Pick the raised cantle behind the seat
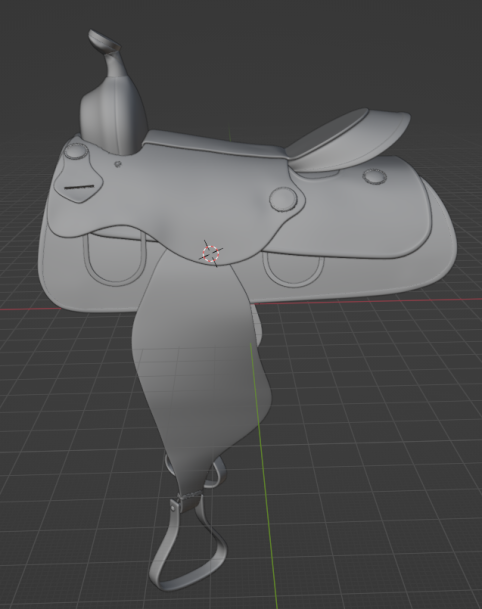The height and width of the screenshot is (609, 482). tap(350, 140)
